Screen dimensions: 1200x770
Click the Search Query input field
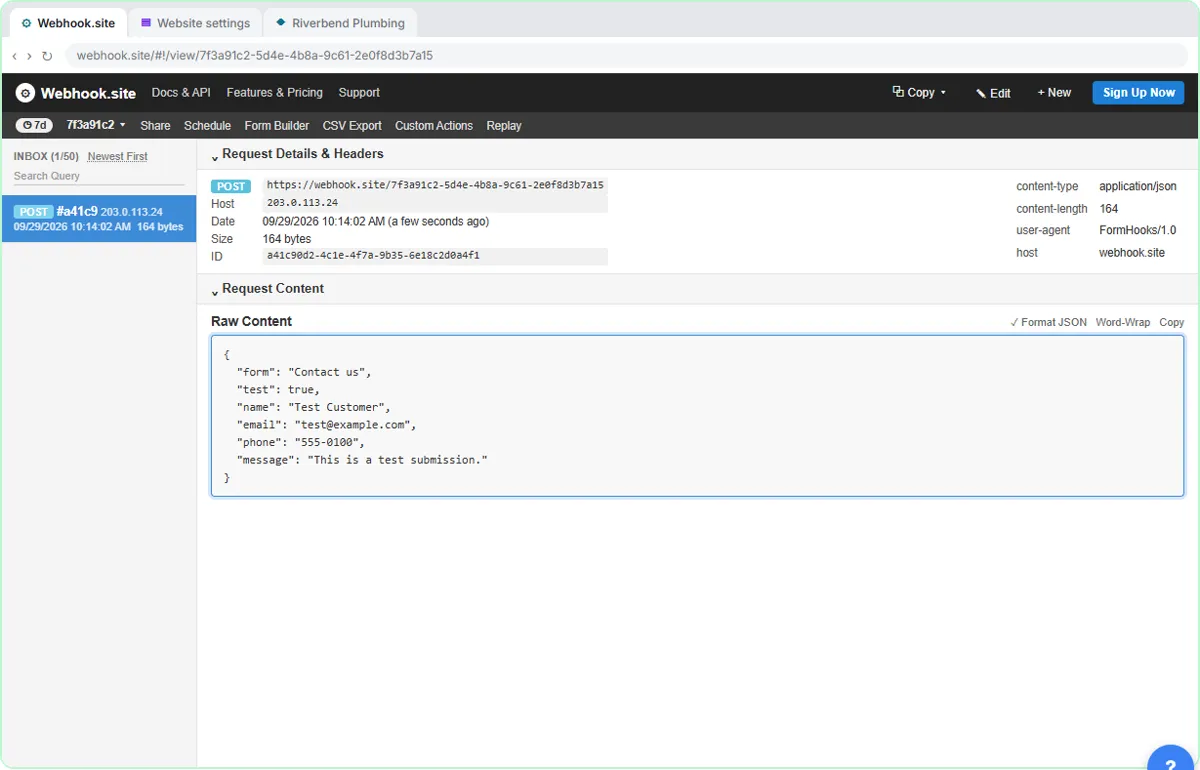pyautogui.click(x=99, y=176)
